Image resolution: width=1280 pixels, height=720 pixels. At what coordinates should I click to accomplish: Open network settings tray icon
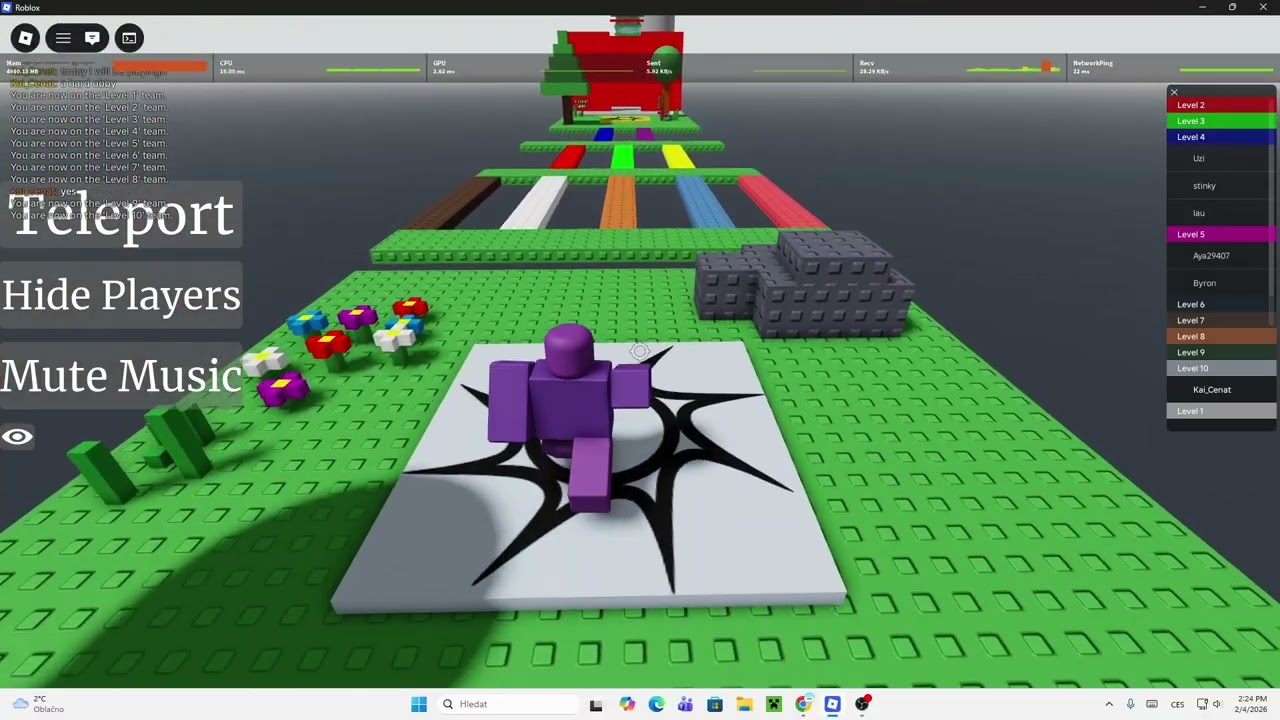1202,704
